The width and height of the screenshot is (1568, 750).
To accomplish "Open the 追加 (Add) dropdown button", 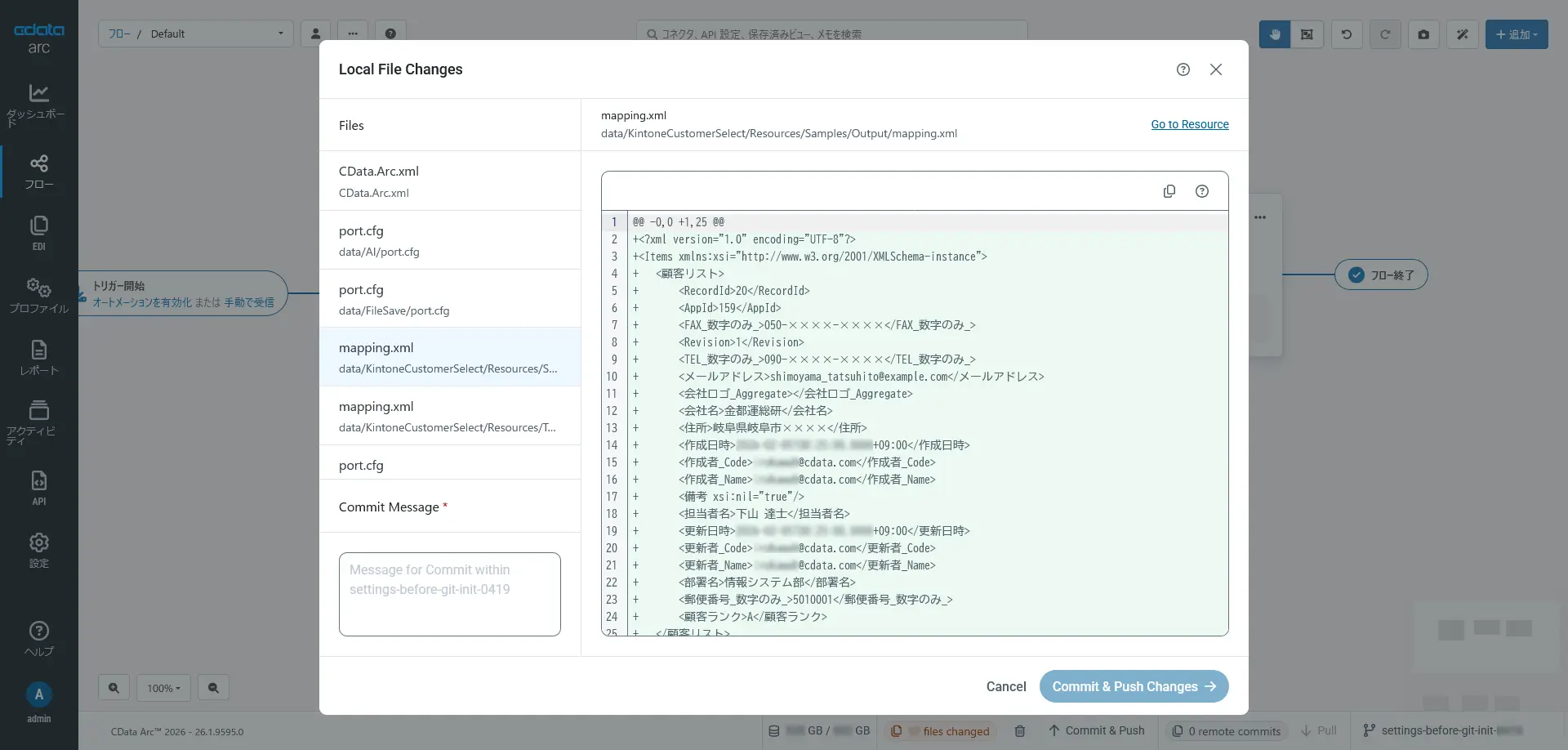I will pyautogui.click(x=1516, y=34).
